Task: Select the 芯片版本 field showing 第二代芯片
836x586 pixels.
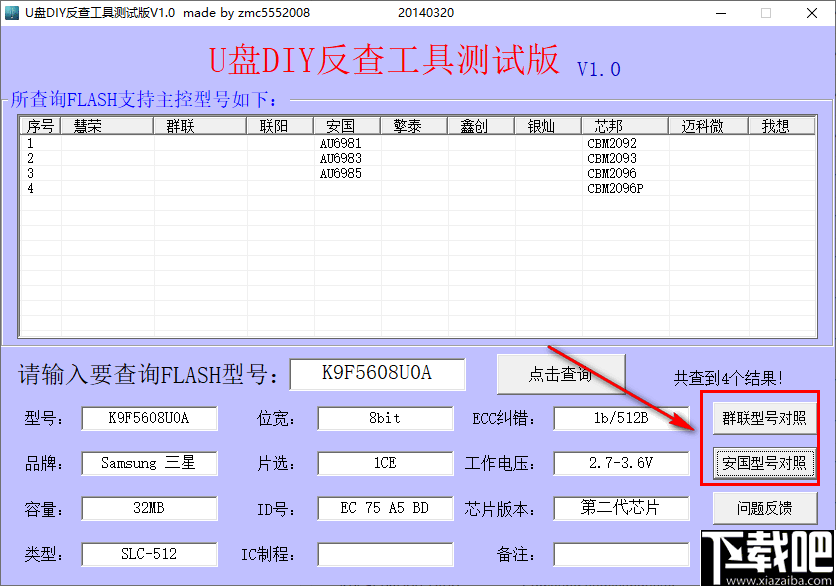Action: tap(620, 508)
